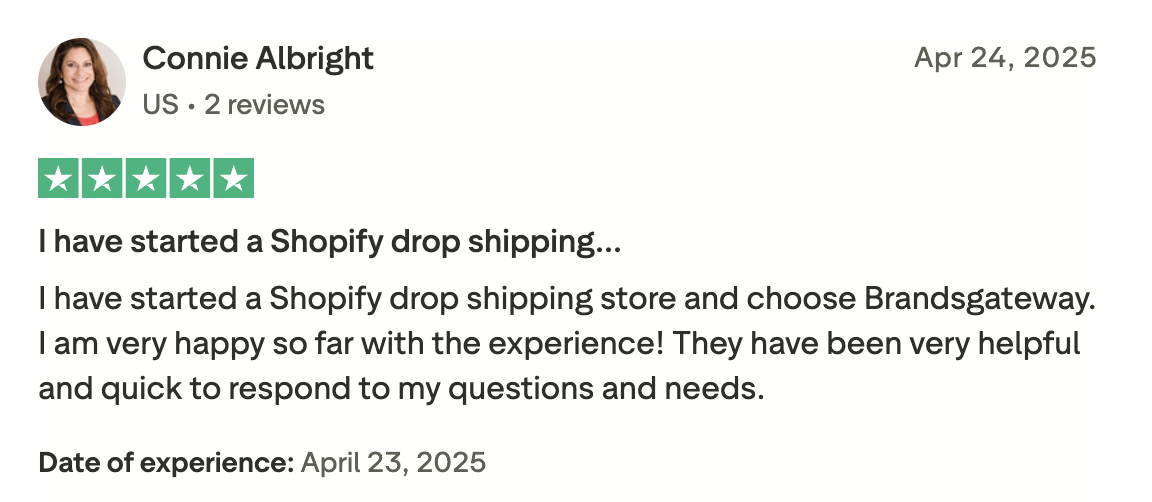Click 'Shopify' in the review body text
Screen dimensions: 1152x502
[326, 299]
